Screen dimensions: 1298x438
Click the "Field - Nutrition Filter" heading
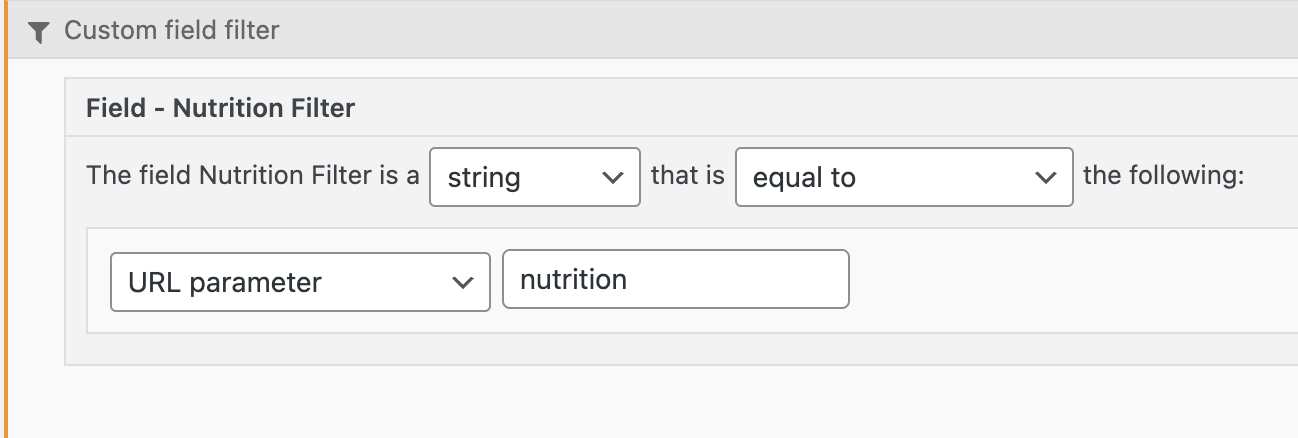pyautogui.click(x=220, y=108)
